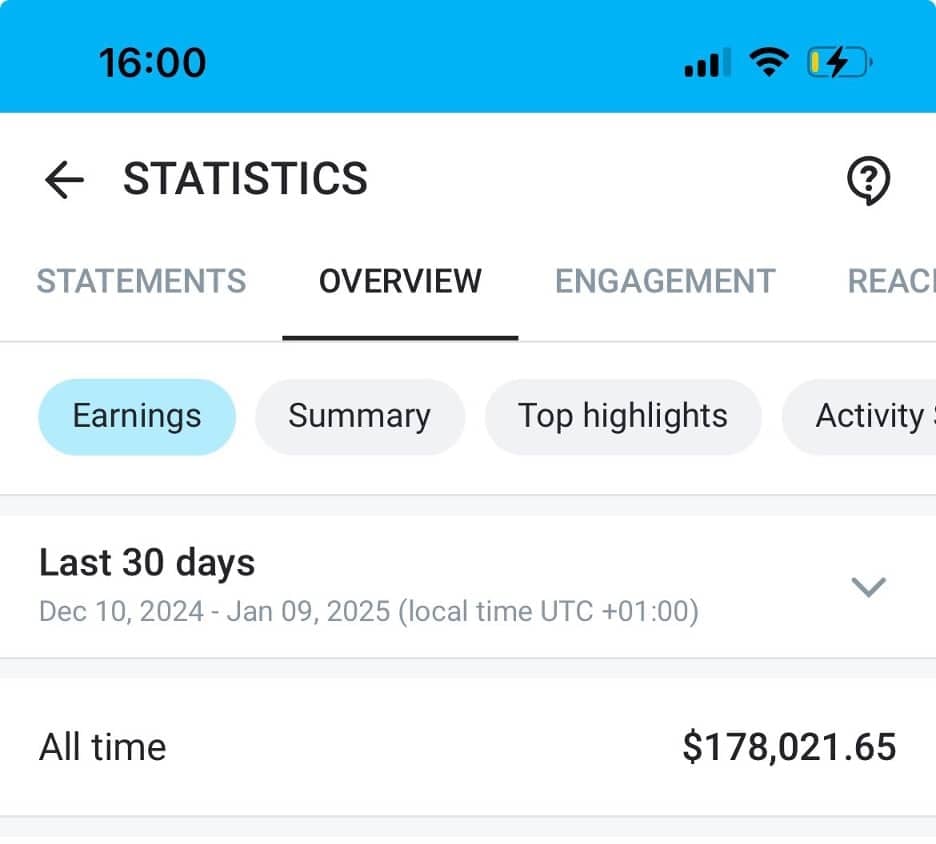Tap the Dec 10 - Jan 09 date text
This screenshot has height=844, width=936.
[369, 611]
